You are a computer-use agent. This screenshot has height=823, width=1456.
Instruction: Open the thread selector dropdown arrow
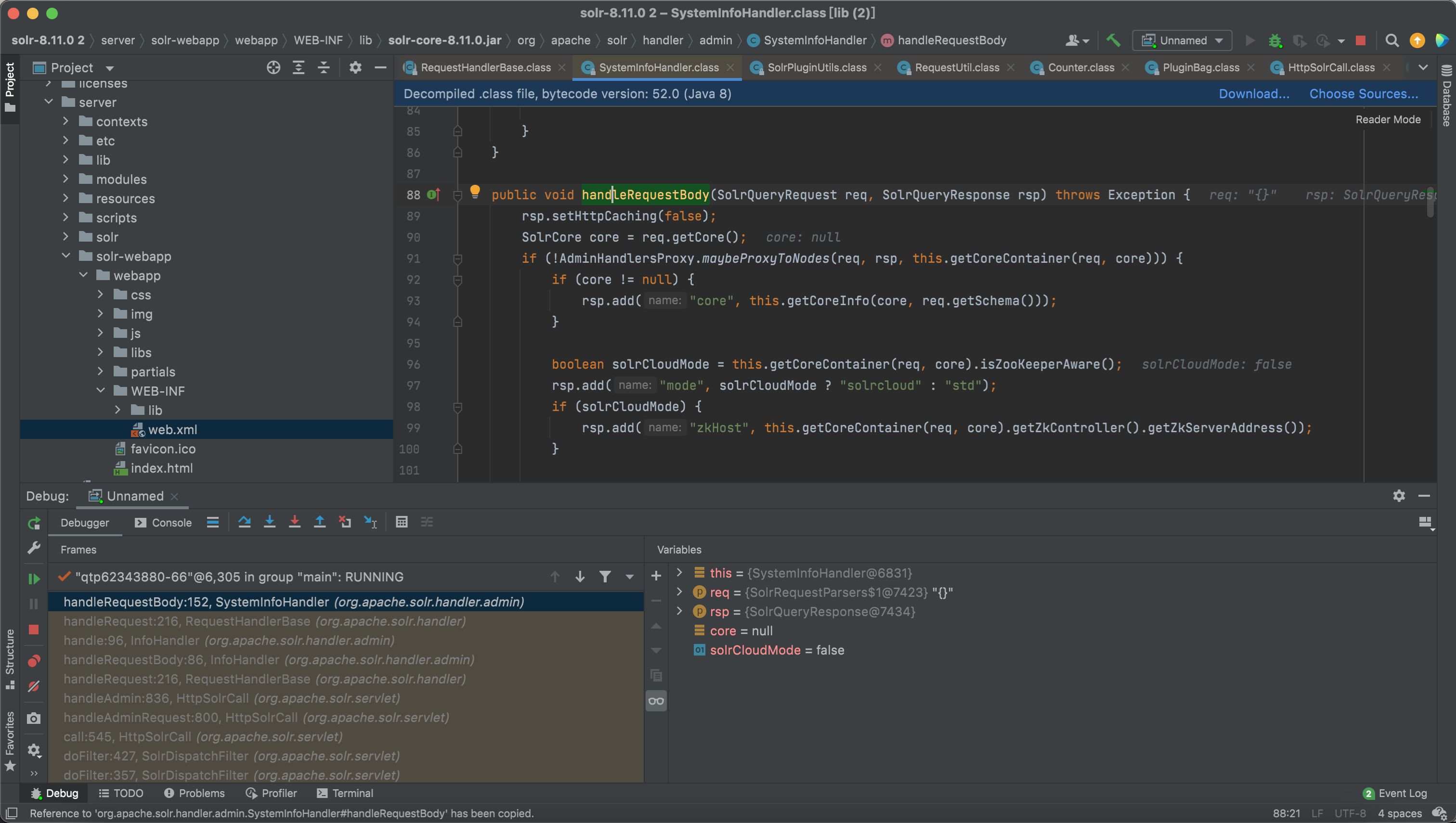[x=629, y=577]
